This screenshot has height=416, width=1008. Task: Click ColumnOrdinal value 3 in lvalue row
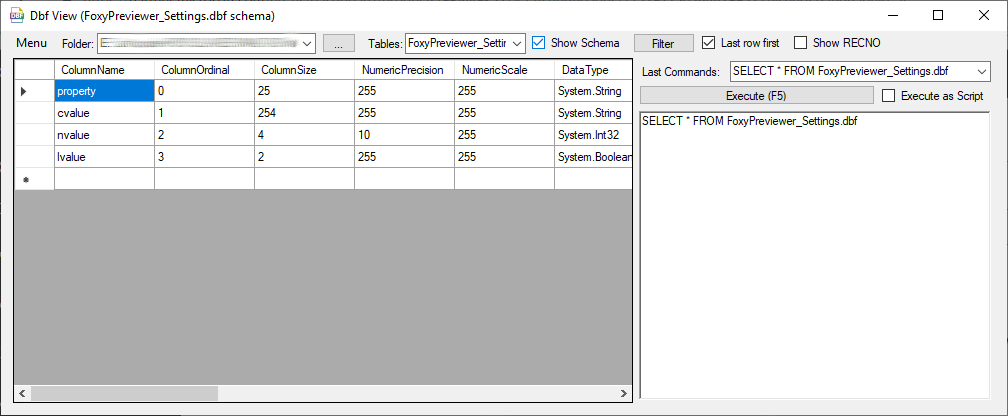(204, 157)
